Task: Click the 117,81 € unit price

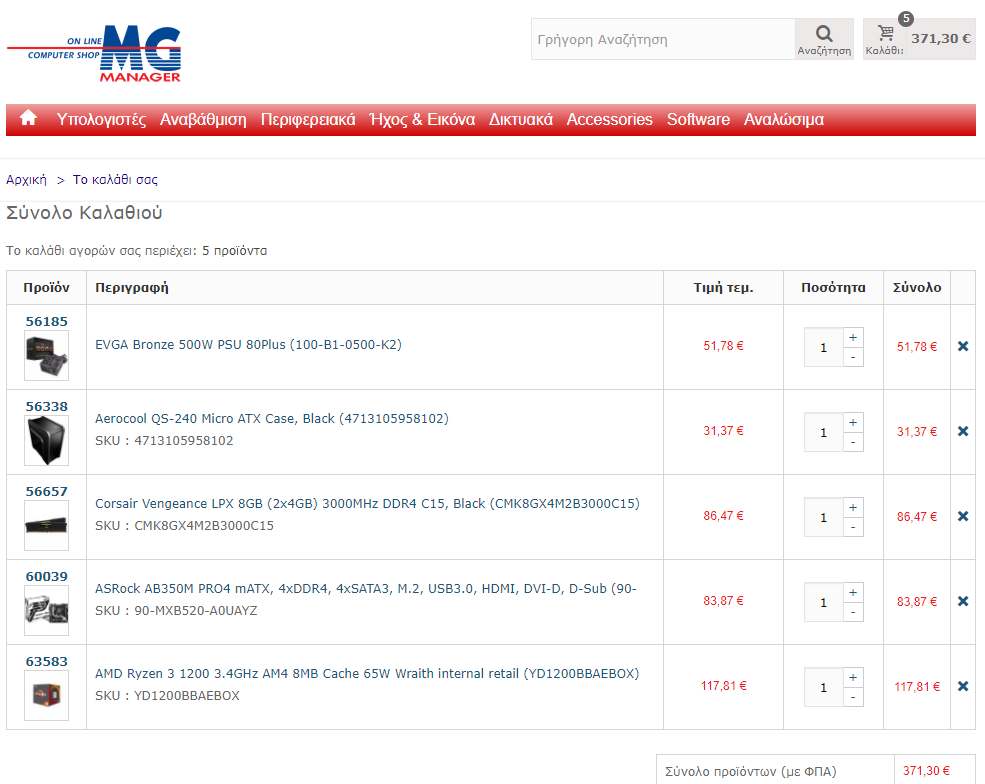Action: click(x=724, y=685)
